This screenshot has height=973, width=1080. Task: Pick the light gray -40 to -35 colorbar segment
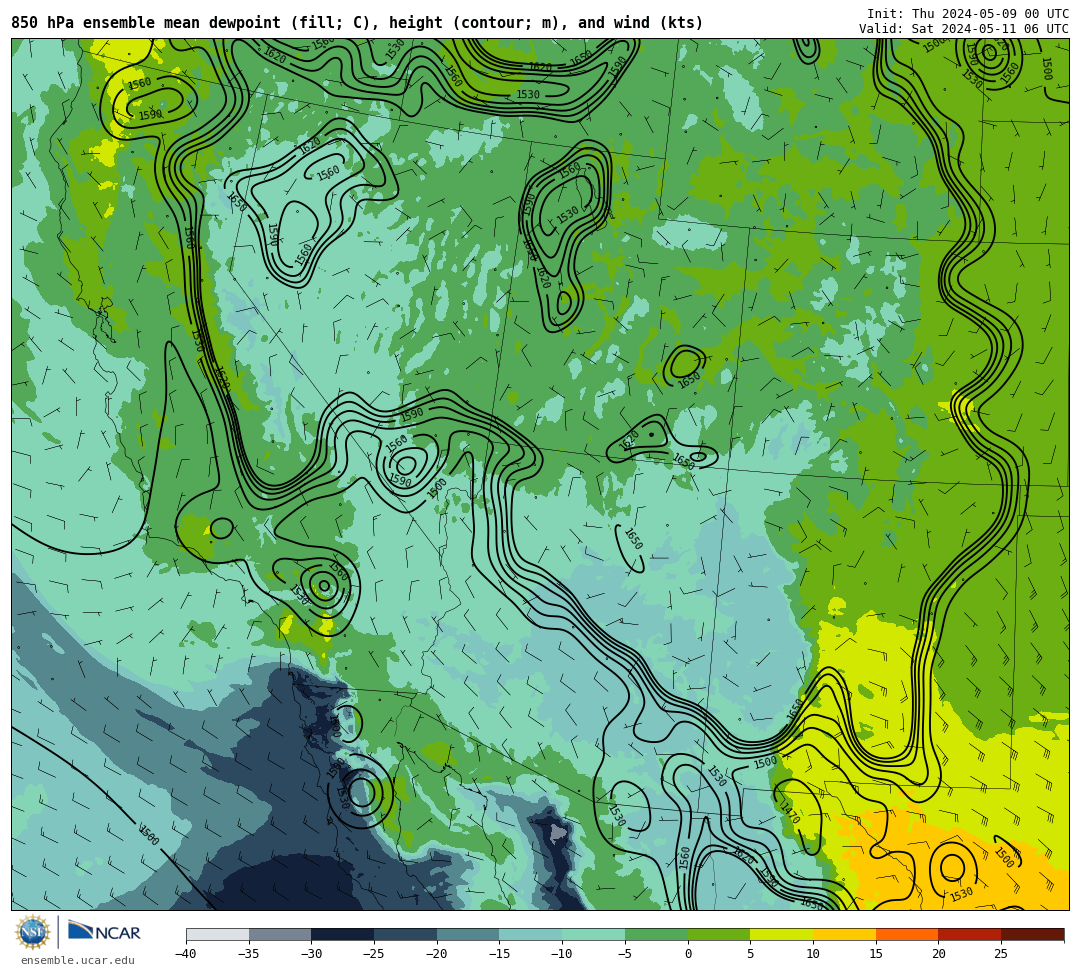(x=218, y=934)
